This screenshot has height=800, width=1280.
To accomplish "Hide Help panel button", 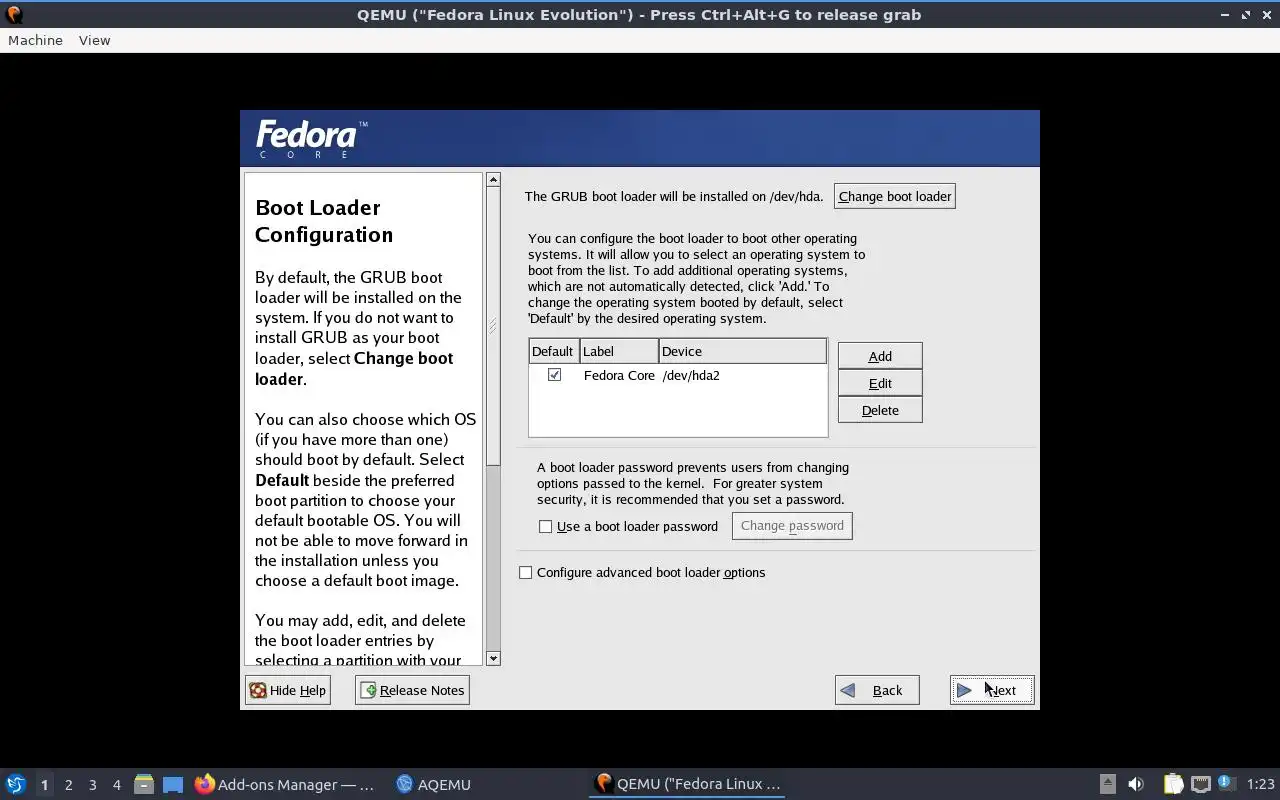I will pyautogui.click(x=288, y=690).
